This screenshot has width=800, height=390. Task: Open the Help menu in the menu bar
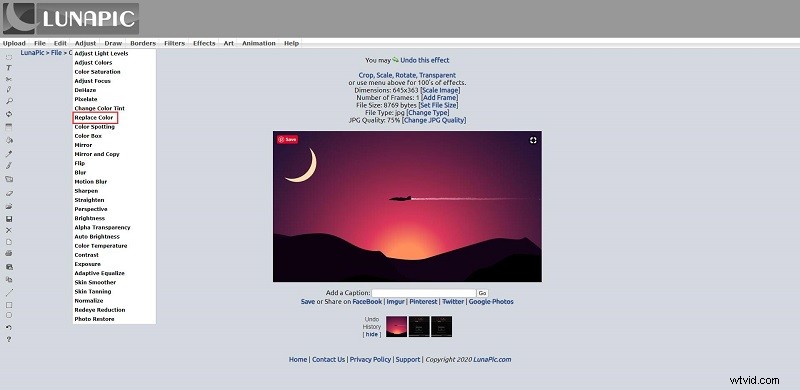[291, 43]
